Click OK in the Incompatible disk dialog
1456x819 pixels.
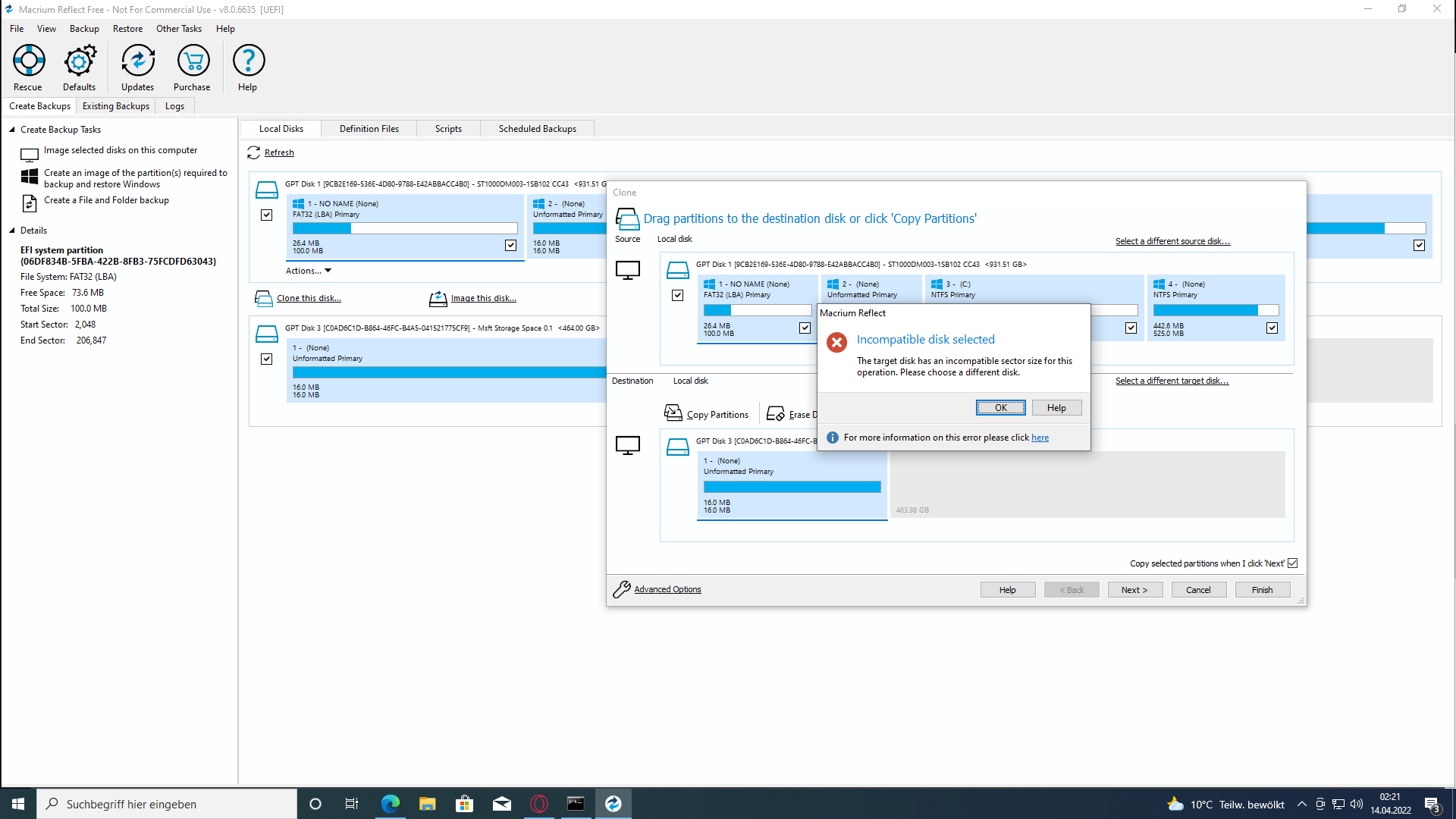[x=1000, y=408]
